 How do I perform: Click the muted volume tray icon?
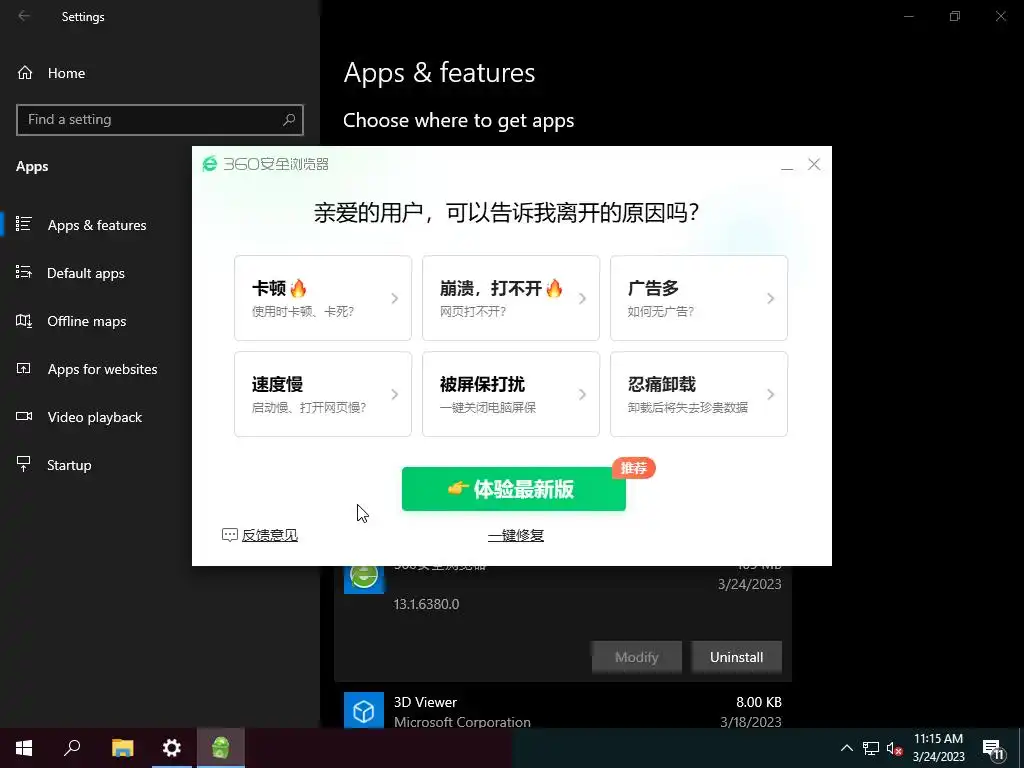894,748
